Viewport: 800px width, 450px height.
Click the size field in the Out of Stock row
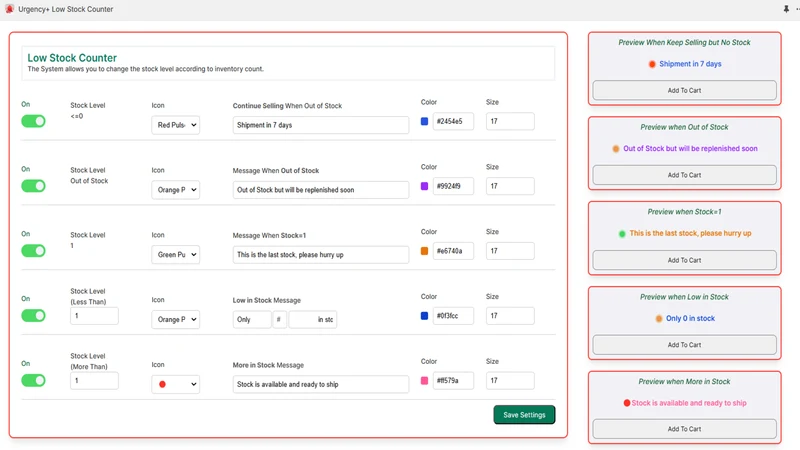510,186
